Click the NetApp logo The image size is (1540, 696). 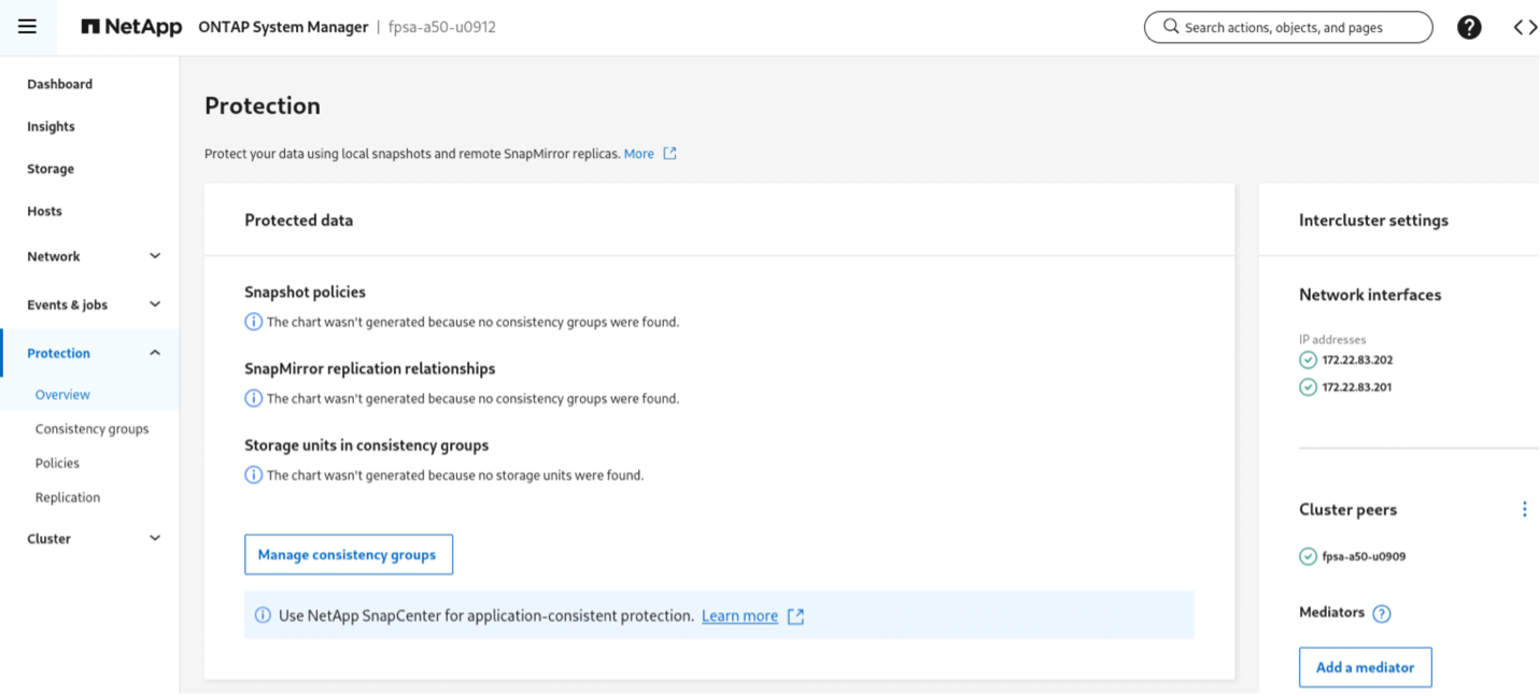pos(132,27)
